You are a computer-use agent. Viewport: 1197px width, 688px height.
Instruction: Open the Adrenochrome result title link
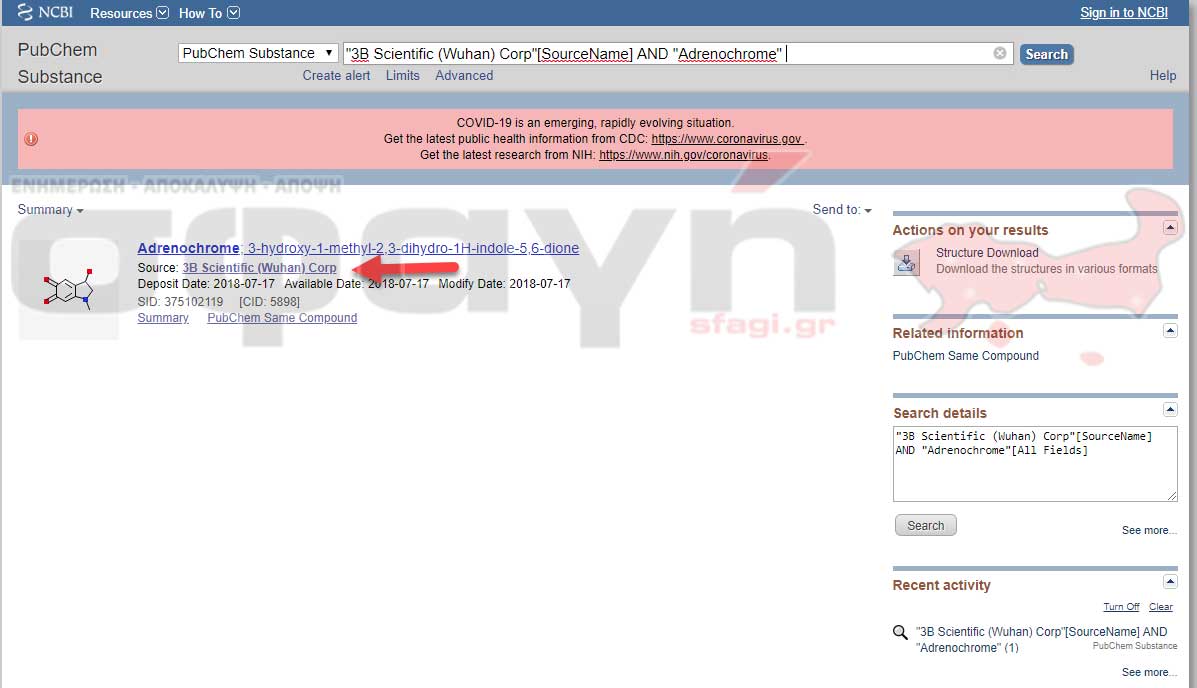pyautogui.click(x=358, y=248)
